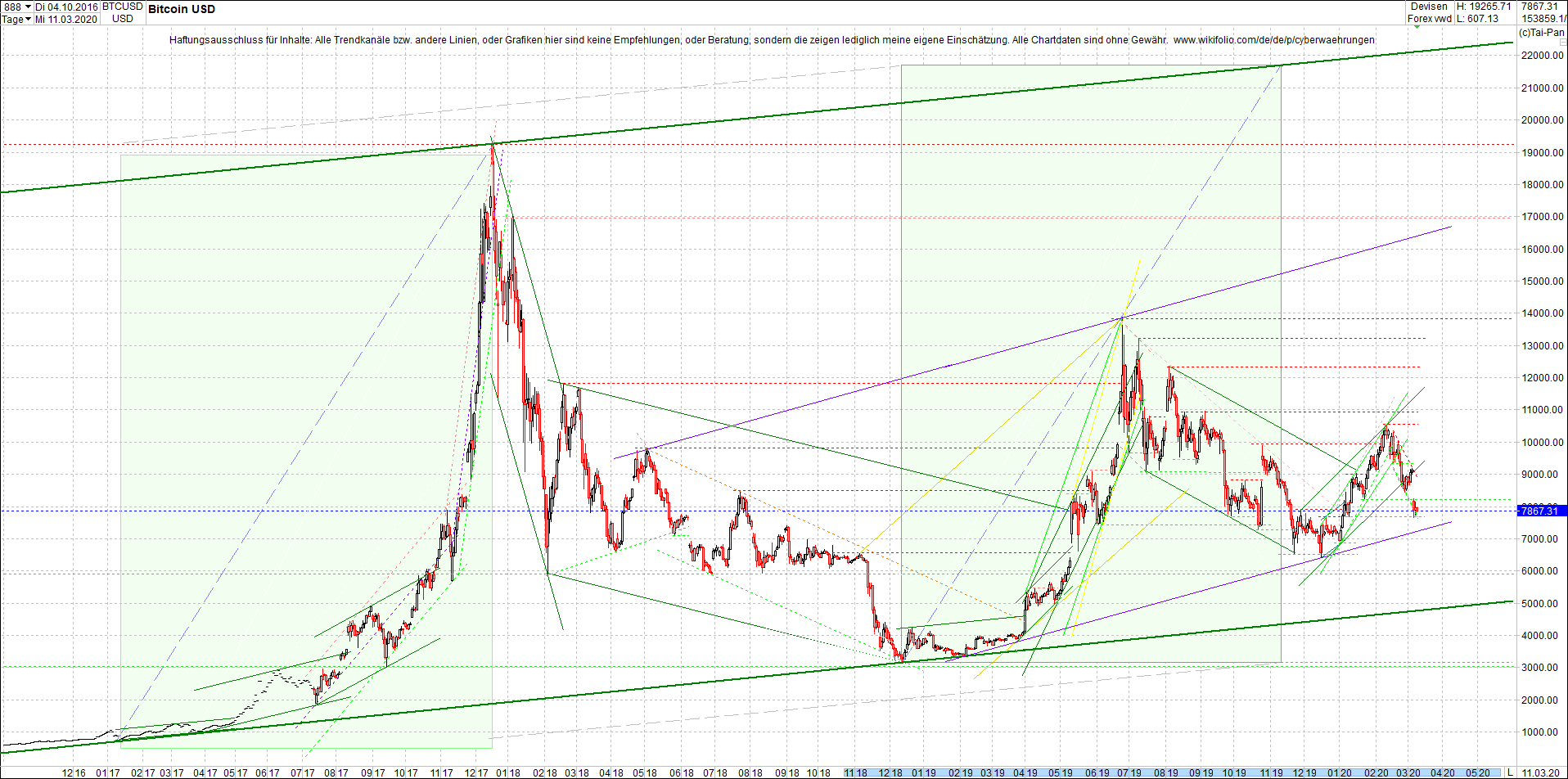Click the L: 607.13 low value
This screenshot has width=1568, height=779.
pyautogui.click(x=1476, y=18)
